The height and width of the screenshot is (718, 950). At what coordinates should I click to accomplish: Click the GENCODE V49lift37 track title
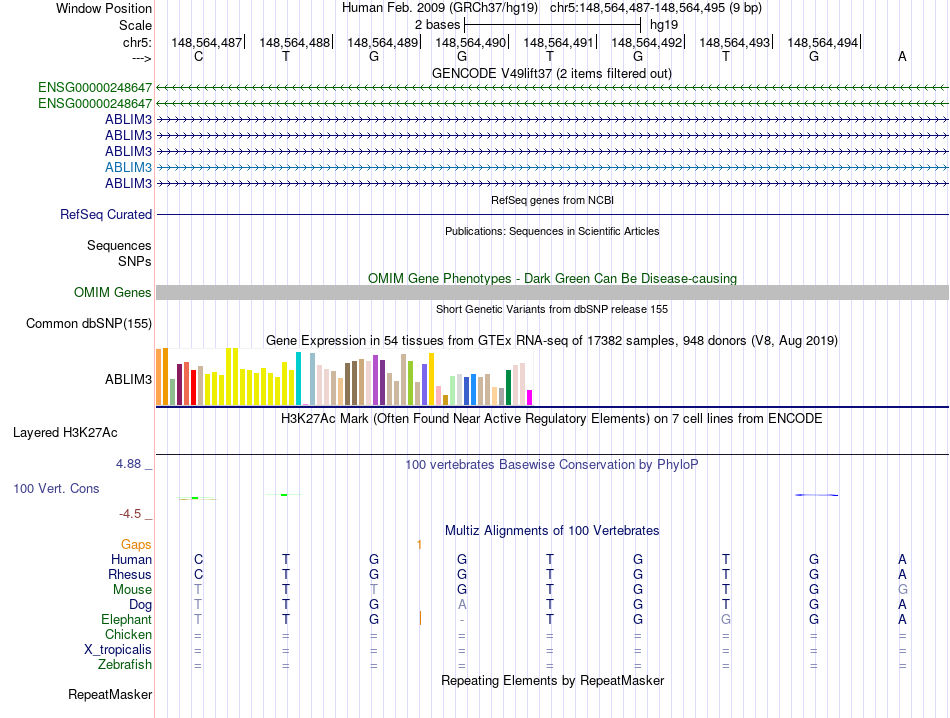pyautogui.click(x=551, y=73)
